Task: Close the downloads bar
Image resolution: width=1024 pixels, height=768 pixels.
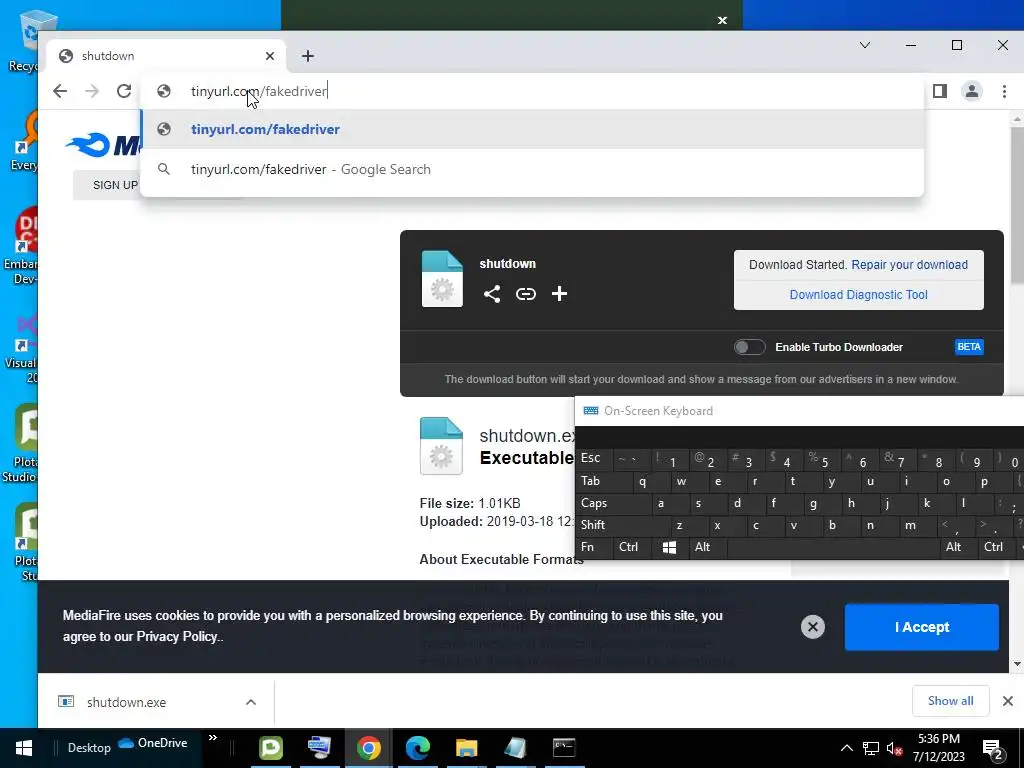Action: [1008, 701]
